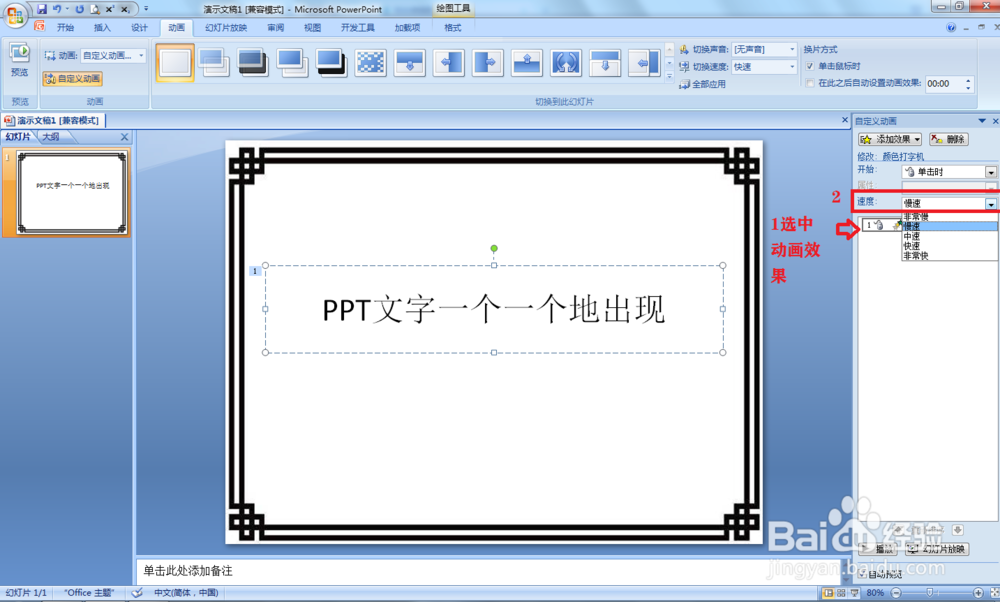Click the 自定义动画 ribbon button

73,78
